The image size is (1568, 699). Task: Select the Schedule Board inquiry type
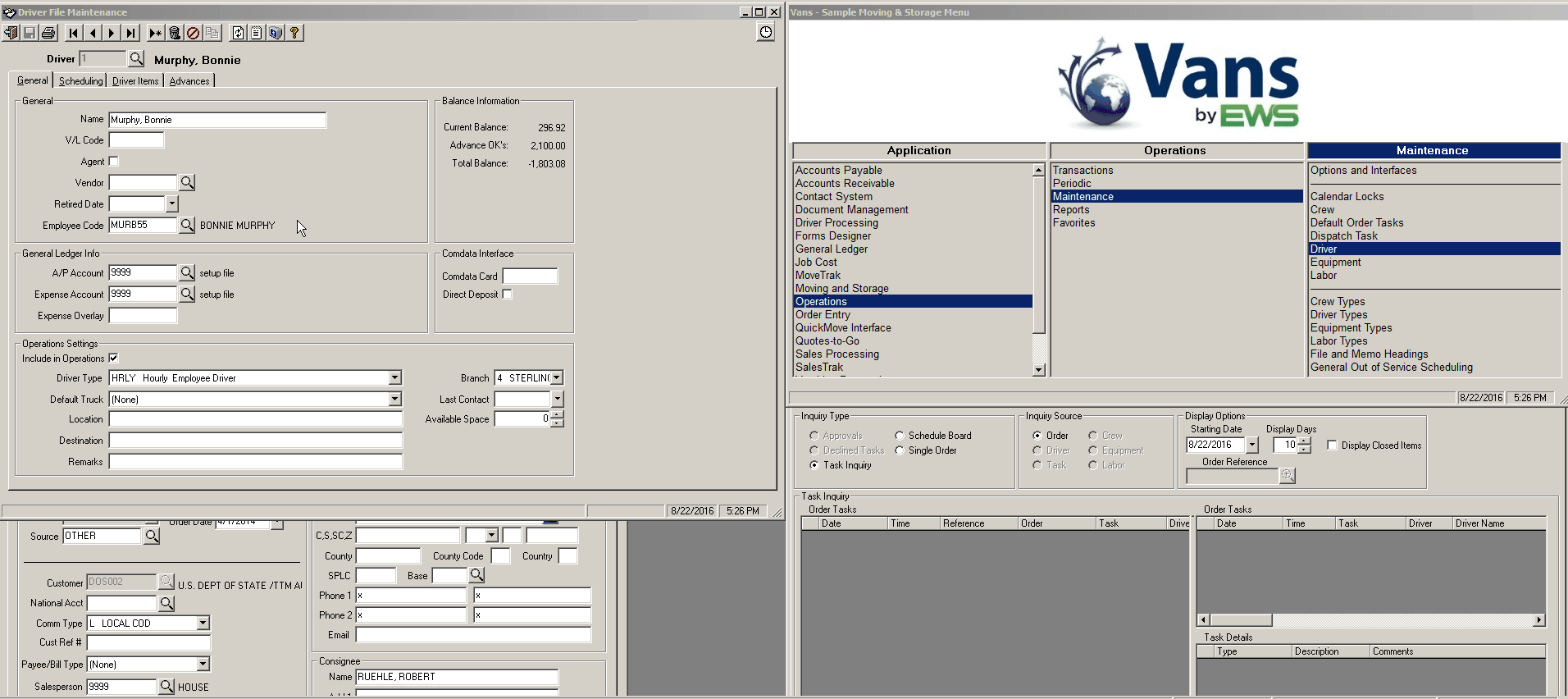[900, 436]
